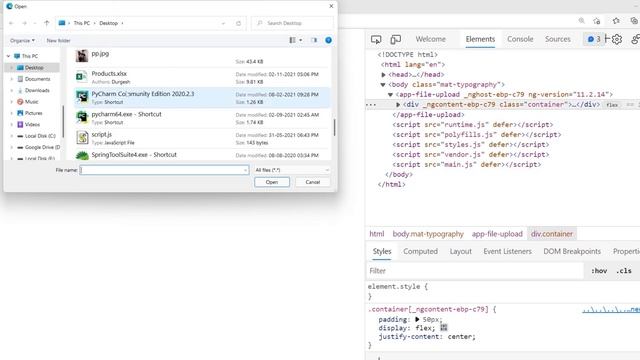Screen dimensions: 640x360
Task: Select the Products.xlsx Excel file icon
Action: [x=82, y=76]
